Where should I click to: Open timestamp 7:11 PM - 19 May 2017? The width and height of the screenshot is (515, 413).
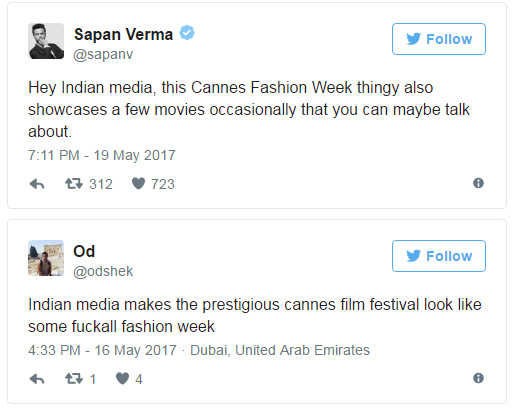(x=102, y=155)
